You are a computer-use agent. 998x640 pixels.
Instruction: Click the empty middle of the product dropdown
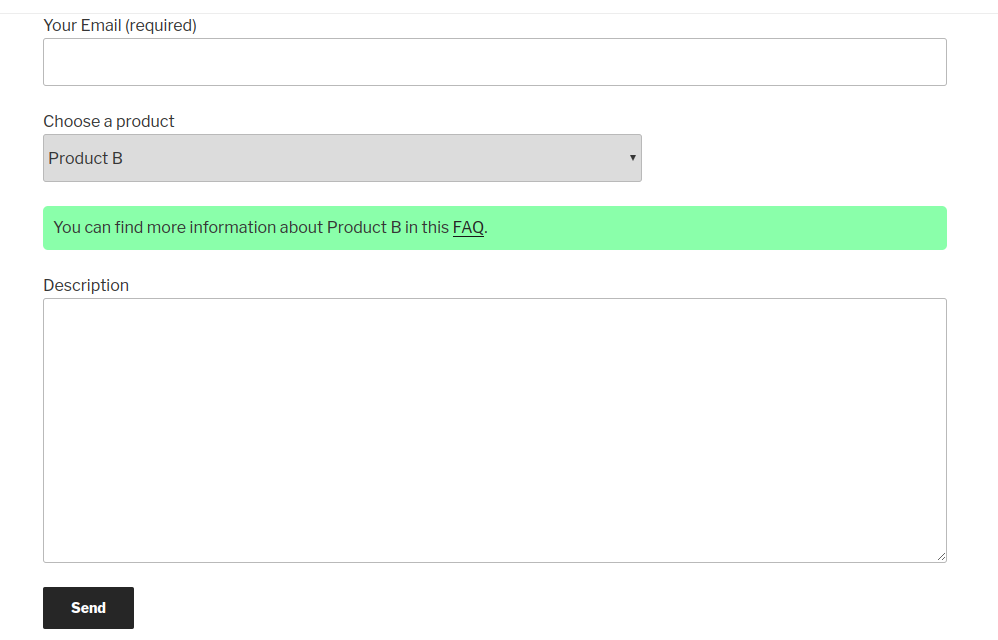pos(376,158)
